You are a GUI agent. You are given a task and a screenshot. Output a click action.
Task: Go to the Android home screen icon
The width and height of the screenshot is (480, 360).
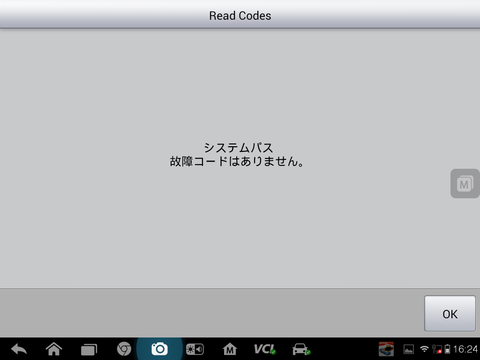(x=54, y=349)
